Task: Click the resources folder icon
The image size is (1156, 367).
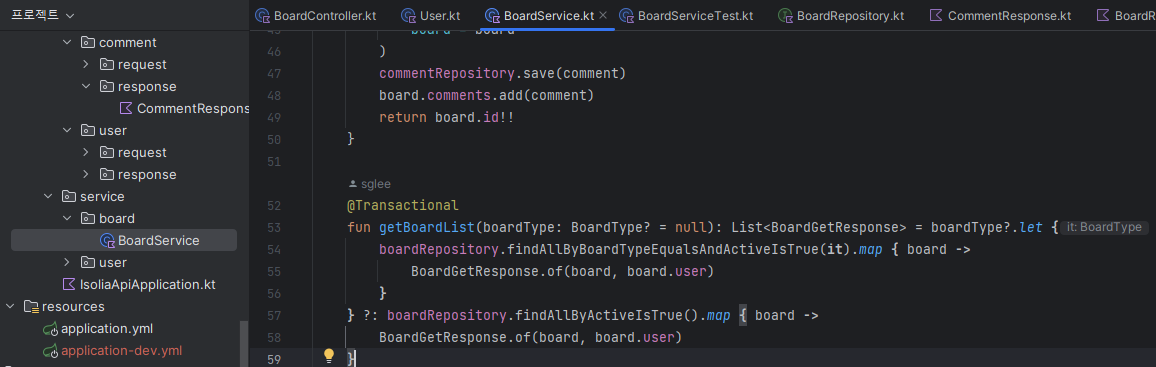Action: tap(31, 307)
